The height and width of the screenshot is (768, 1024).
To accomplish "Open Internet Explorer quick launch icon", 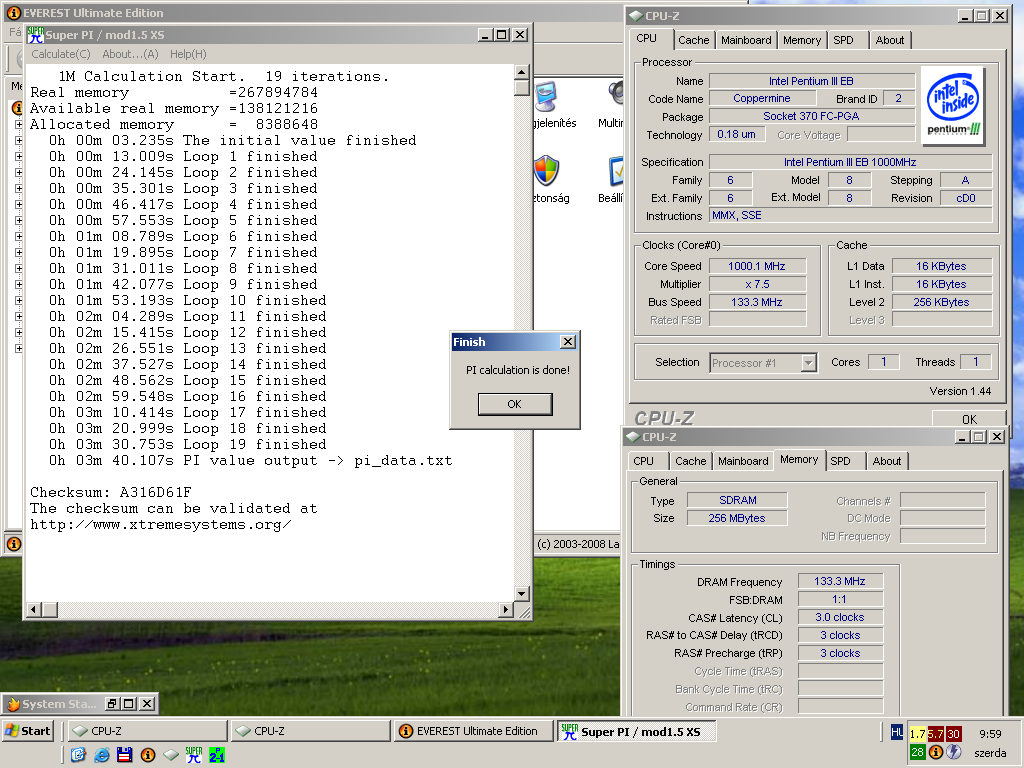I will [102, 755].
